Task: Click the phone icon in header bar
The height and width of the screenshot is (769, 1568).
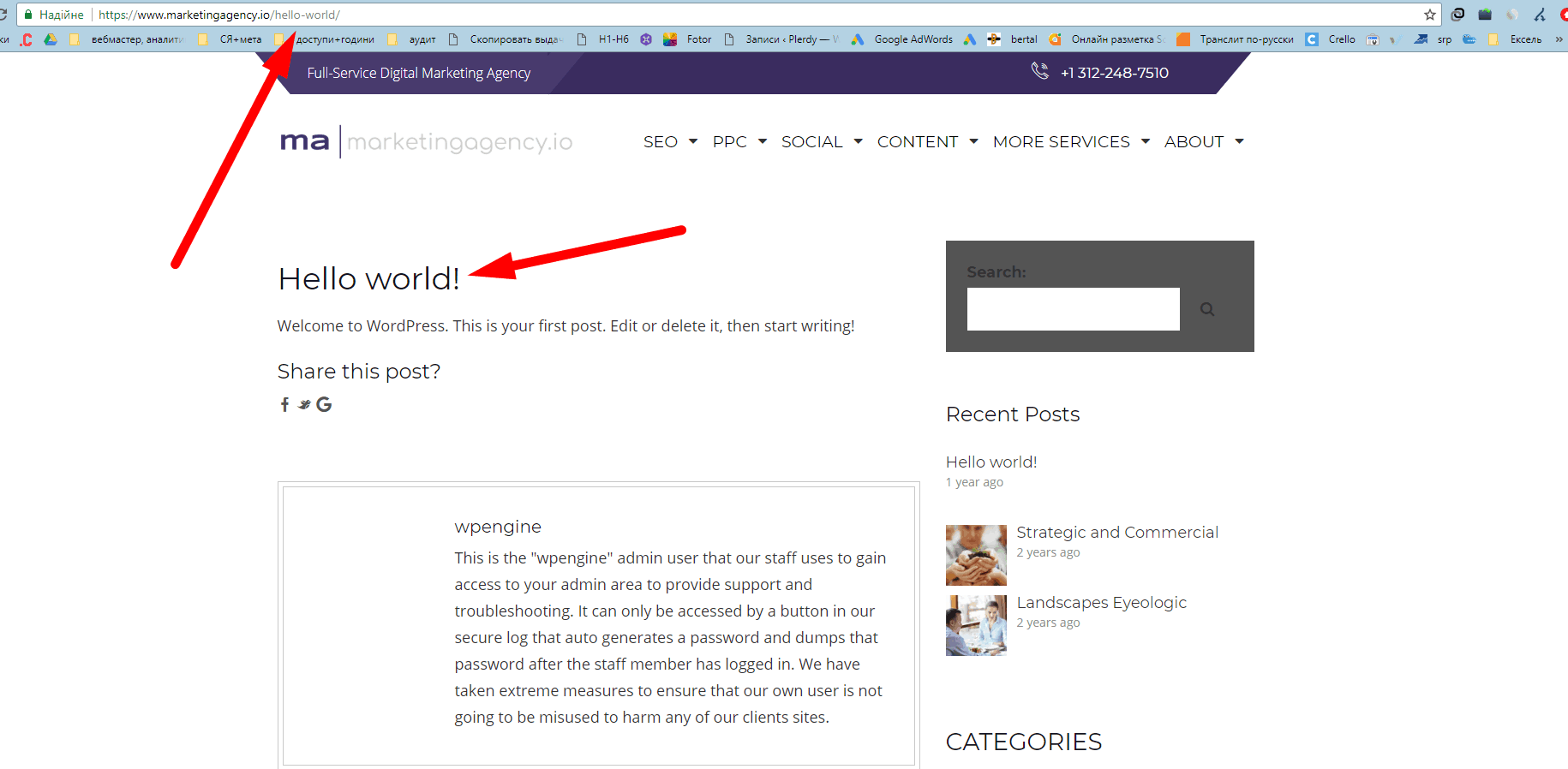Action: (x=1039, y=71)
